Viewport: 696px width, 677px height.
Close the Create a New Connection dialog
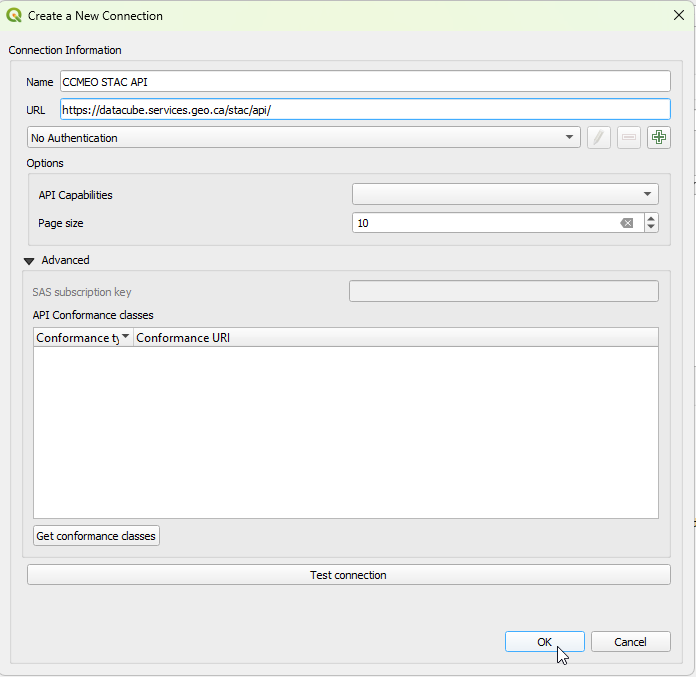pos(679,16)
